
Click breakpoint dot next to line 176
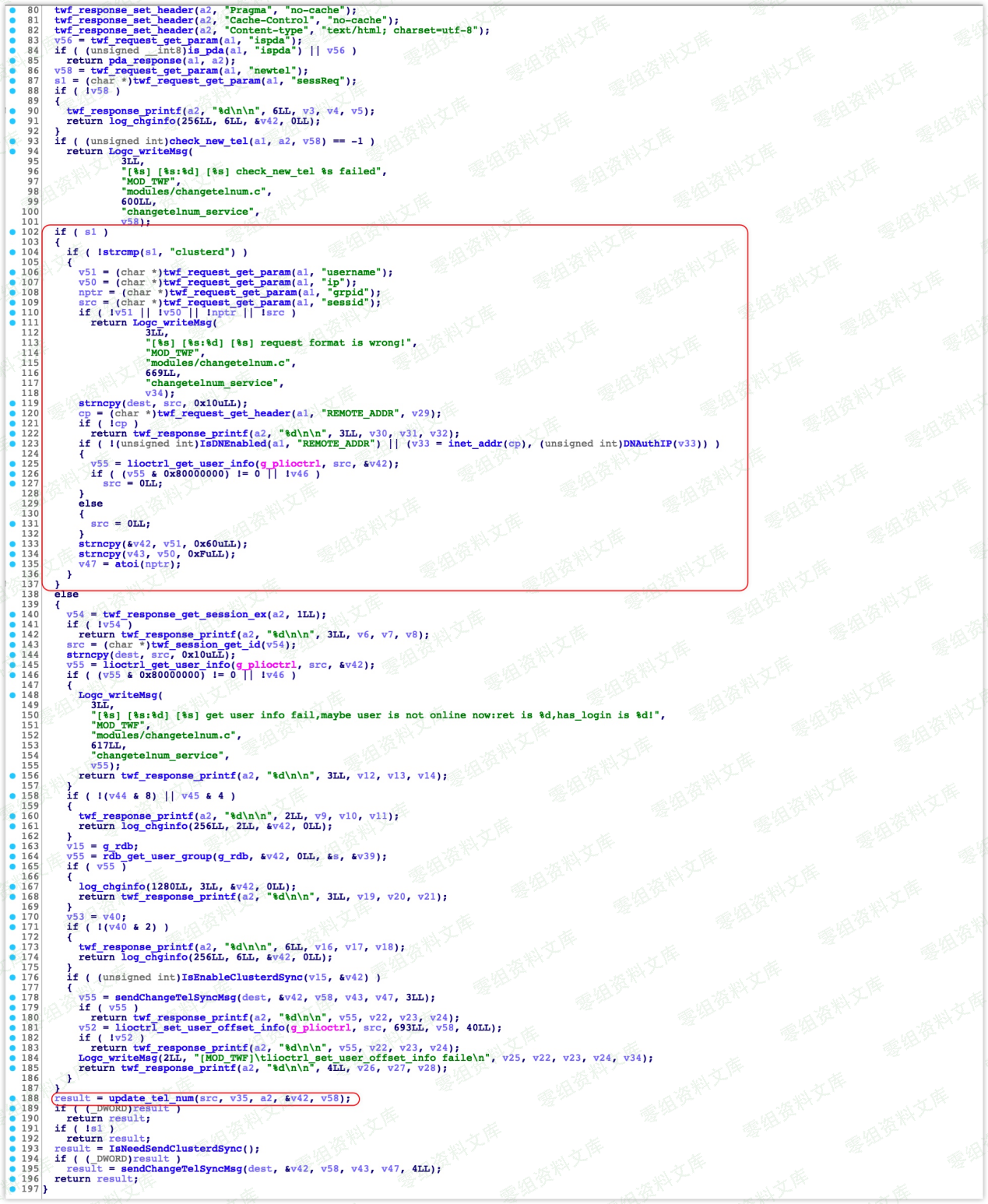click(12, 978)
